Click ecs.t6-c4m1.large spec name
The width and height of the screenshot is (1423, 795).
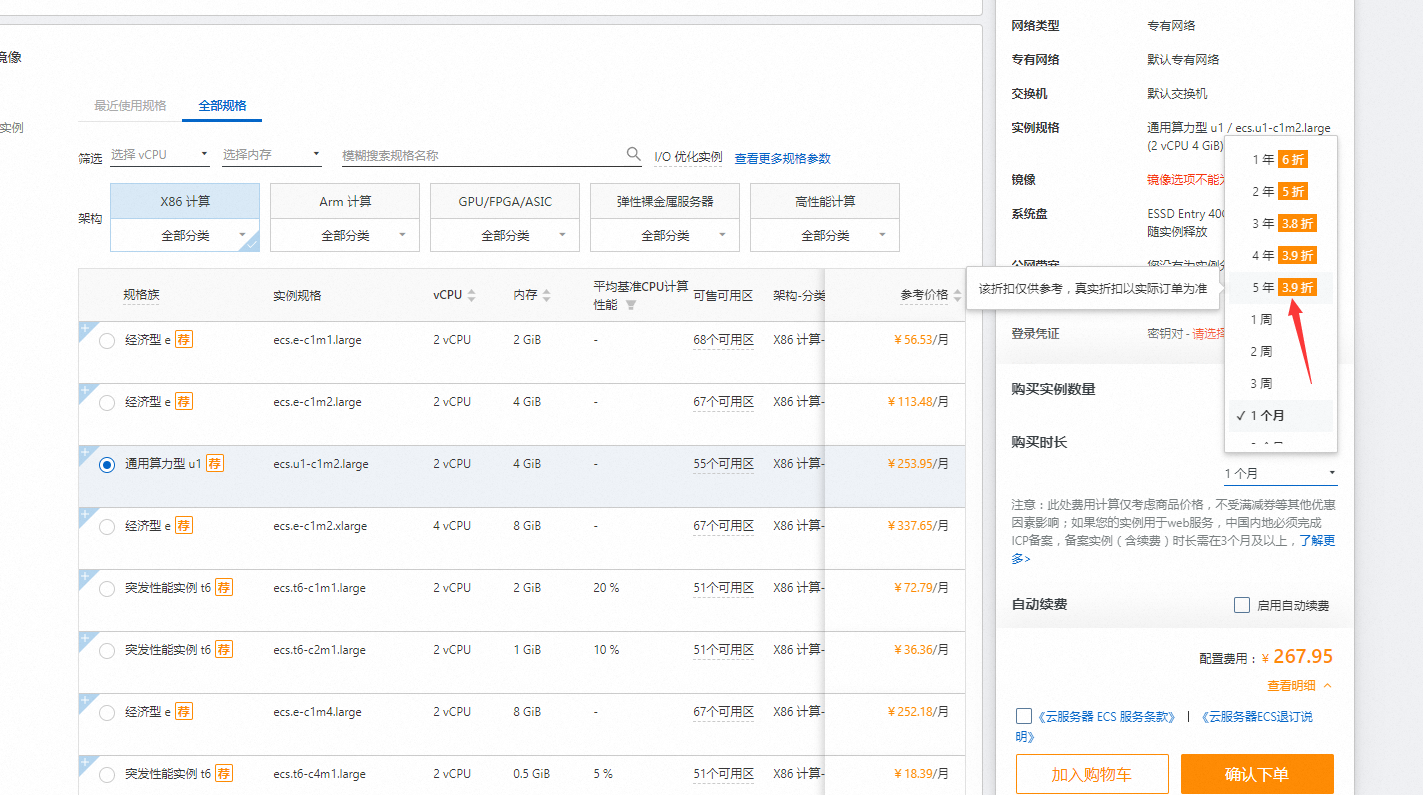319,774
